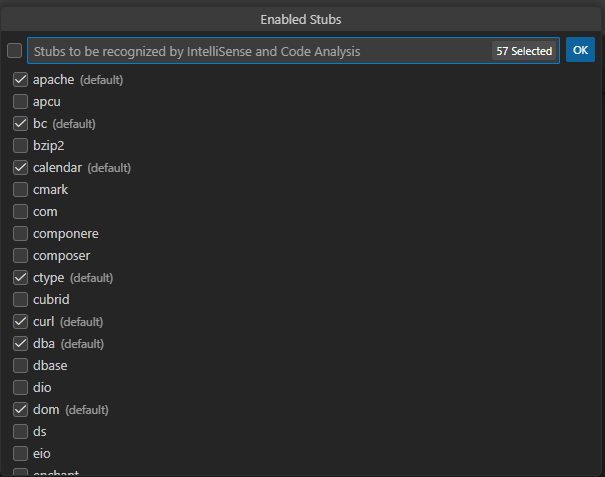Uncheck the dba stub checkbox

coord(20,343)
